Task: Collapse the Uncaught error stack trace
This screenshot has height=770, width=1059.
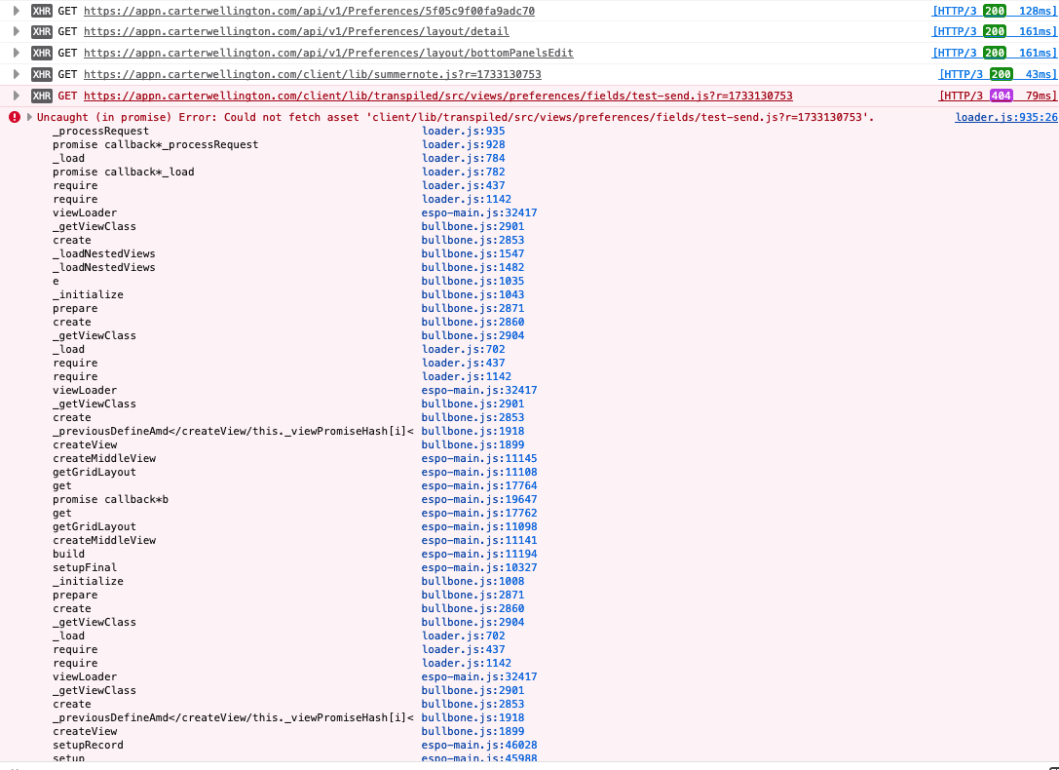Action: click(x=29, y=117)
